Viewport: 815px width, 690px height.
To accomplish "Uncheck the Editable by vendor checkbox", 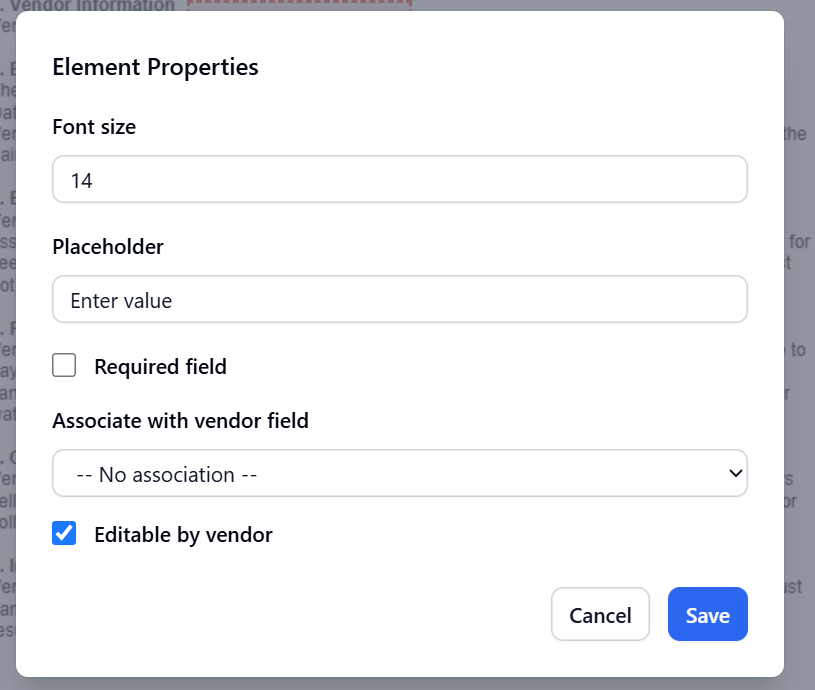I will tap(64, 534).
